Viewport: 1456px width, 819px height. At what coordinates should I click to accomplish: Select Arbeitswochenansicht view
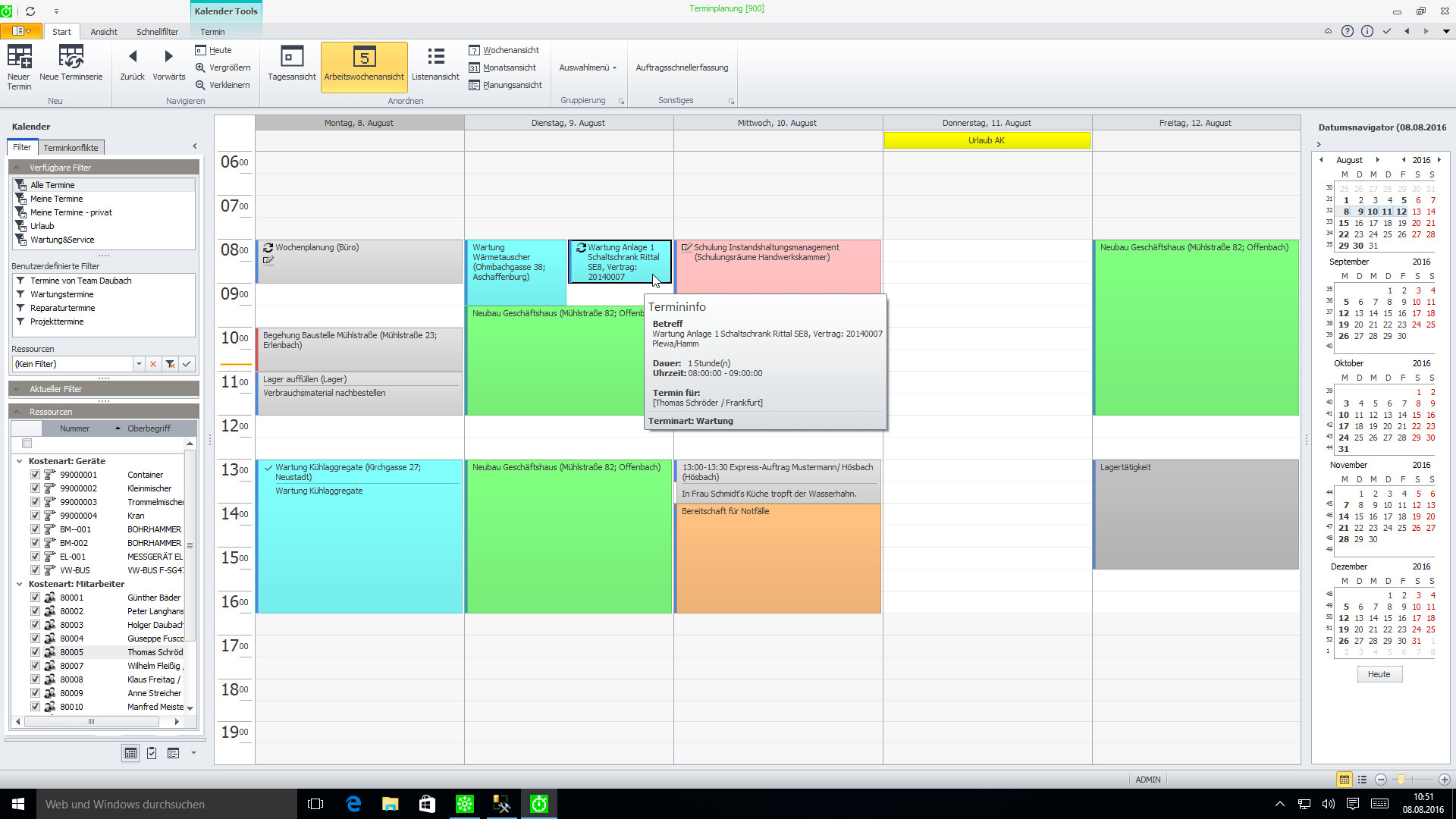[x=364, y=67]
